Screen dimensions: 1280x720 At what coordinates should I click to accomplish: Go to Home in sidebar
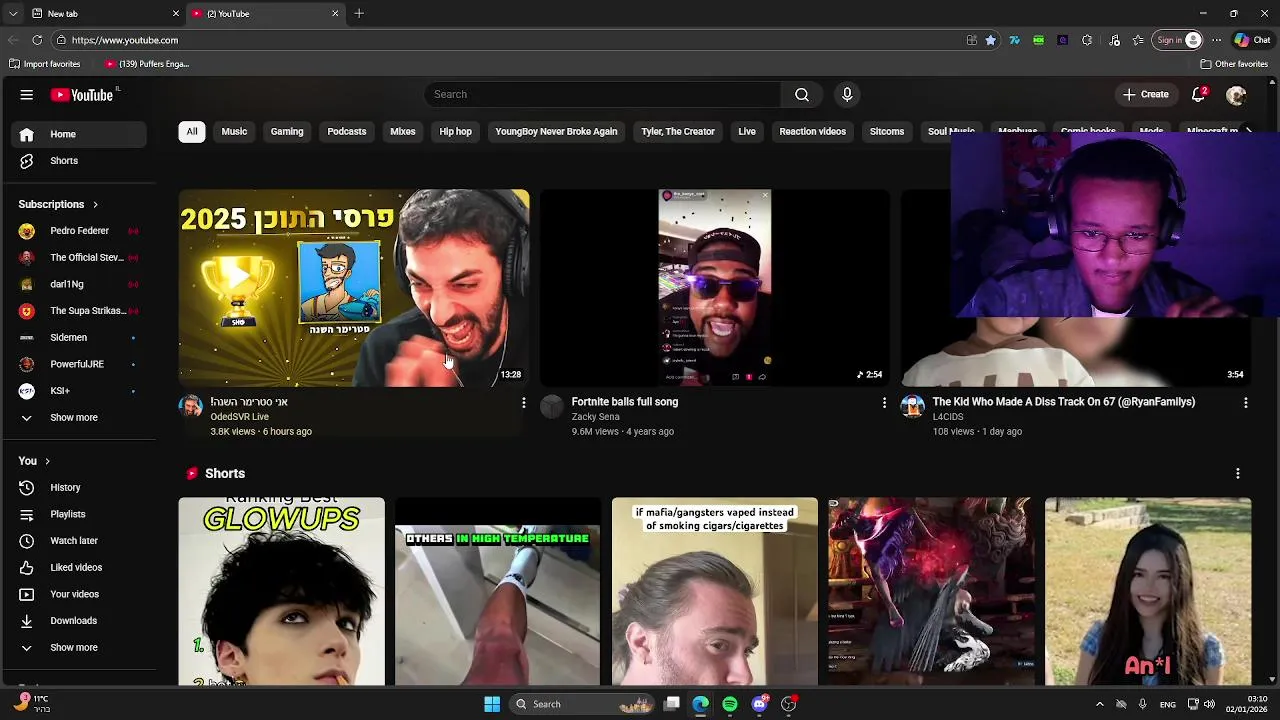pos(79,134)
